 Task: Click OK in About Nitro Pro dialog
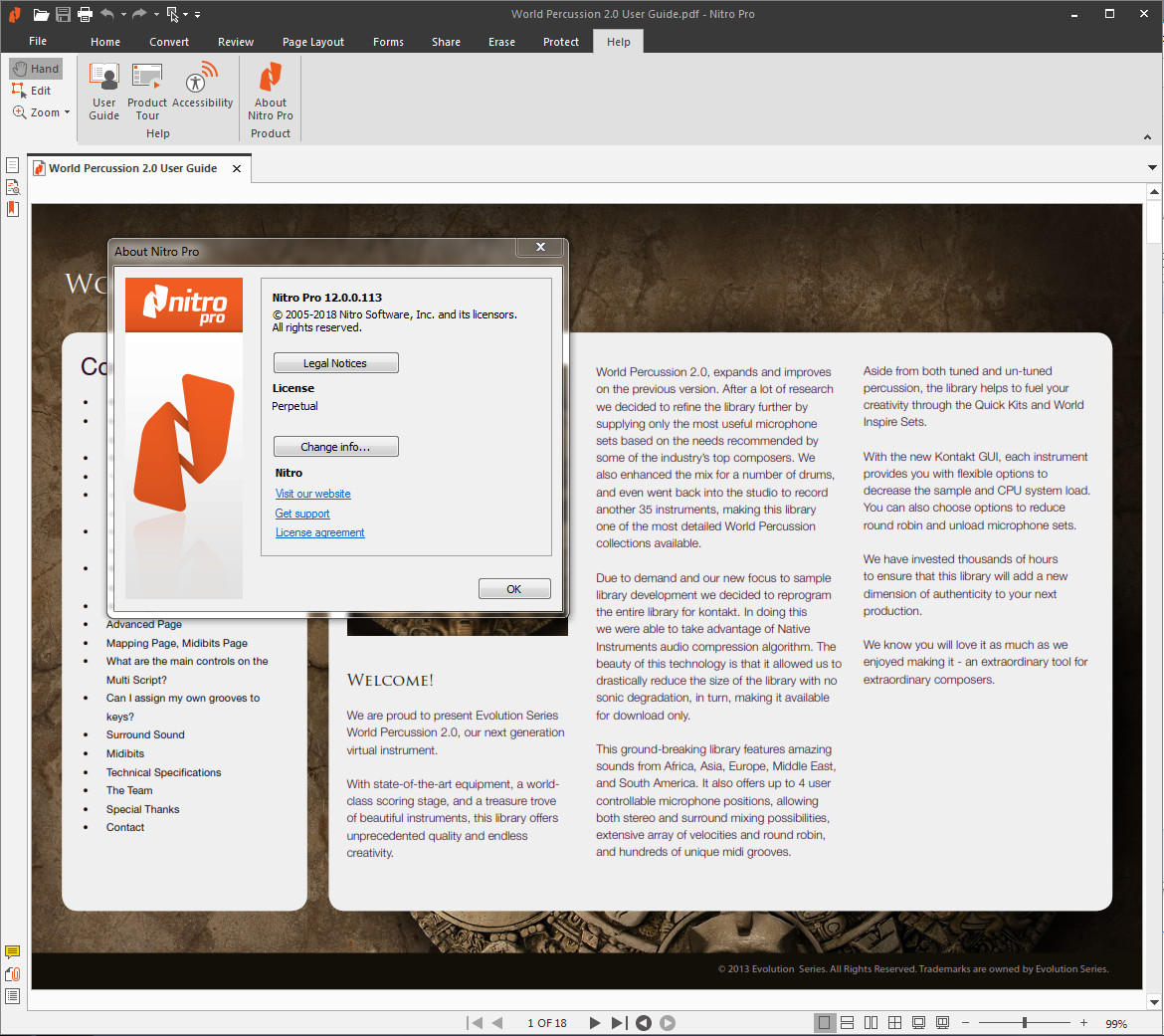[514, 589]
